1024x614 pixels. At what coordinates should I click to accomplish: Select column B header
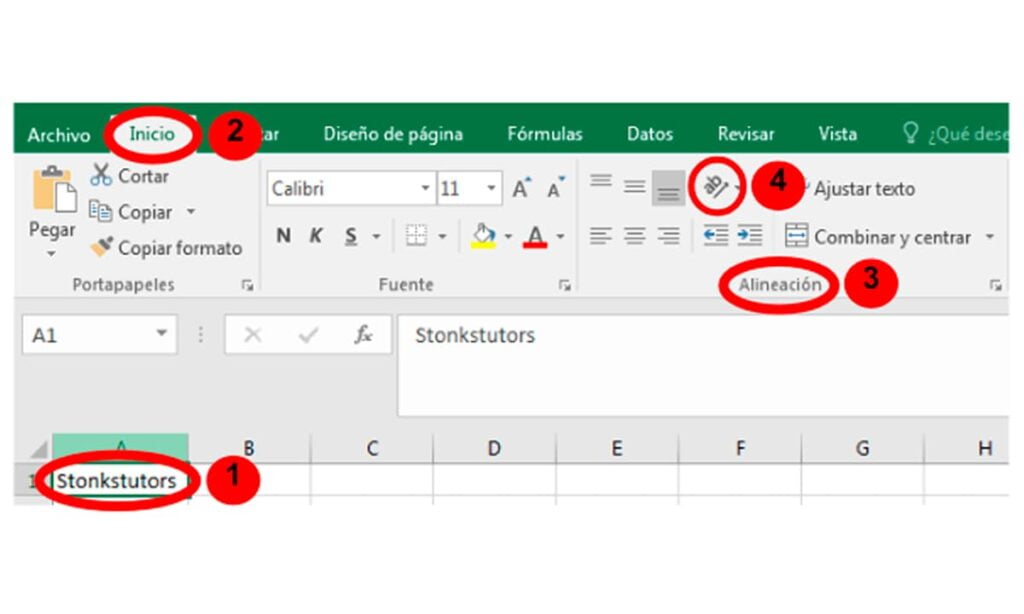249,448
